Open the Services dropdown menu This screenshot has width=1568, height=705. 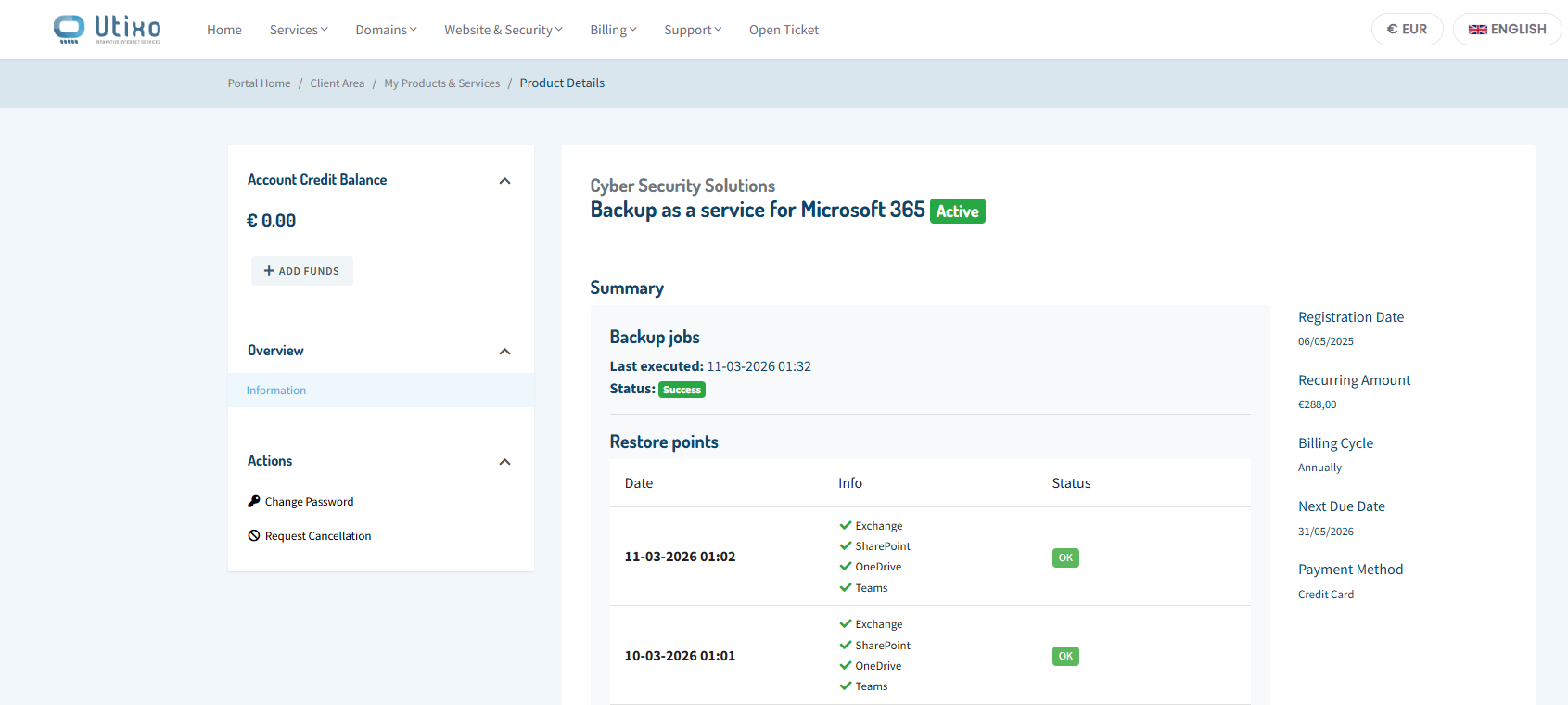point(299,30)
